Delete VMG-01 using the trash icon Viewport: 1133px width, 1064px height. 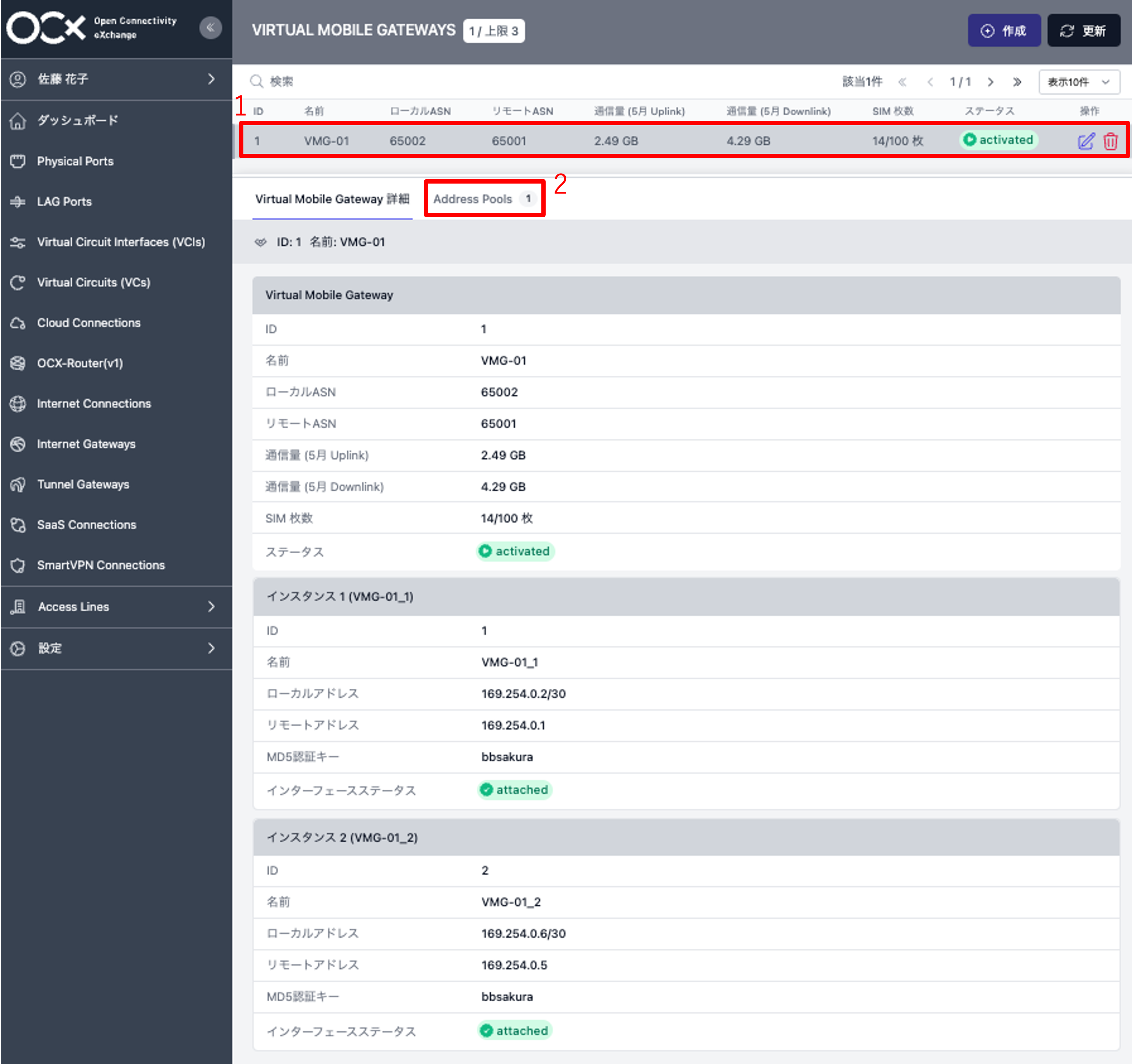point(1111,141)
